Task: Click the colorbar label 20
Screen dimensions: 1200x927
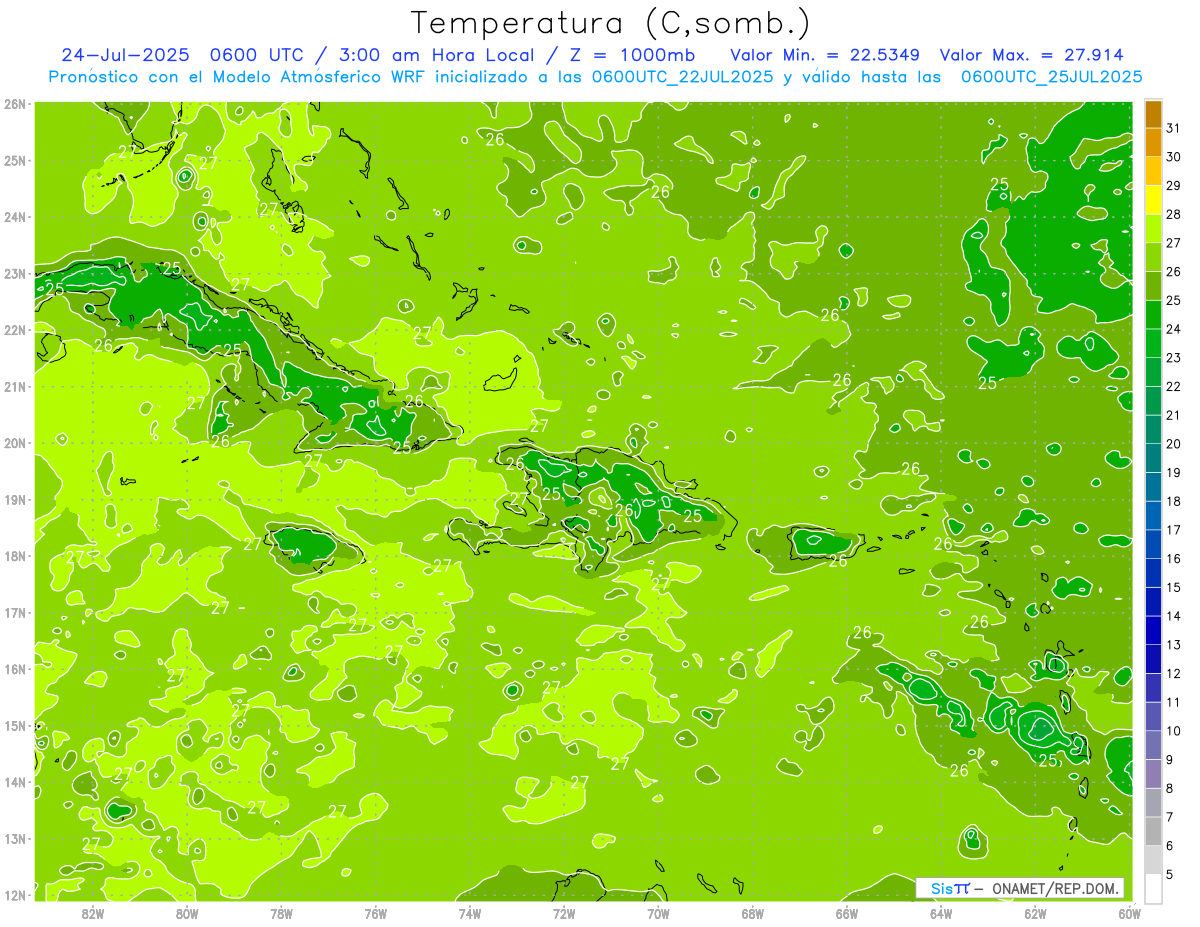Action: pos(1174,444)
